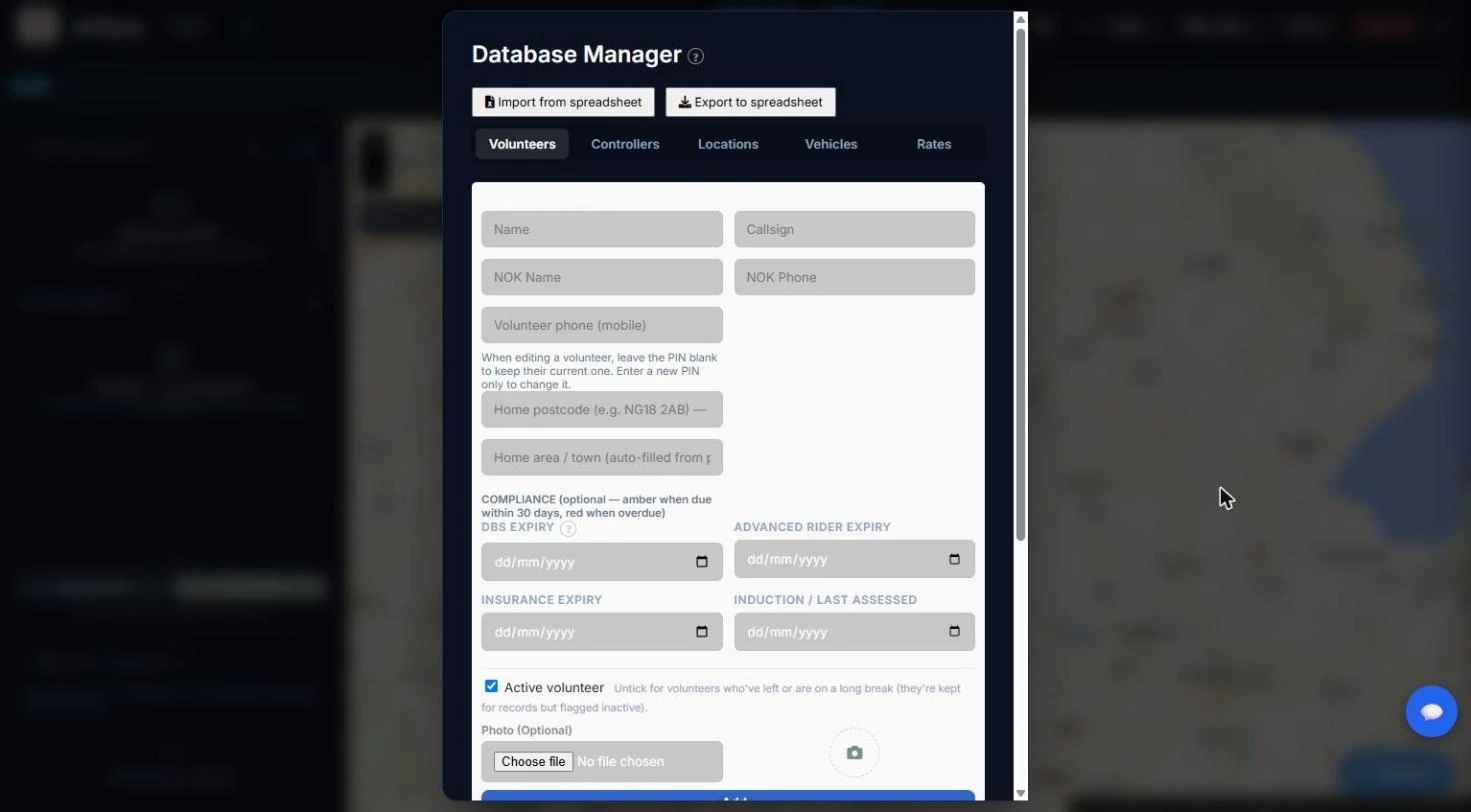Viewport: 1471px width, 812px height.
Task: Open the DBS Expiry calendar picker
Action: click(702, 562)
